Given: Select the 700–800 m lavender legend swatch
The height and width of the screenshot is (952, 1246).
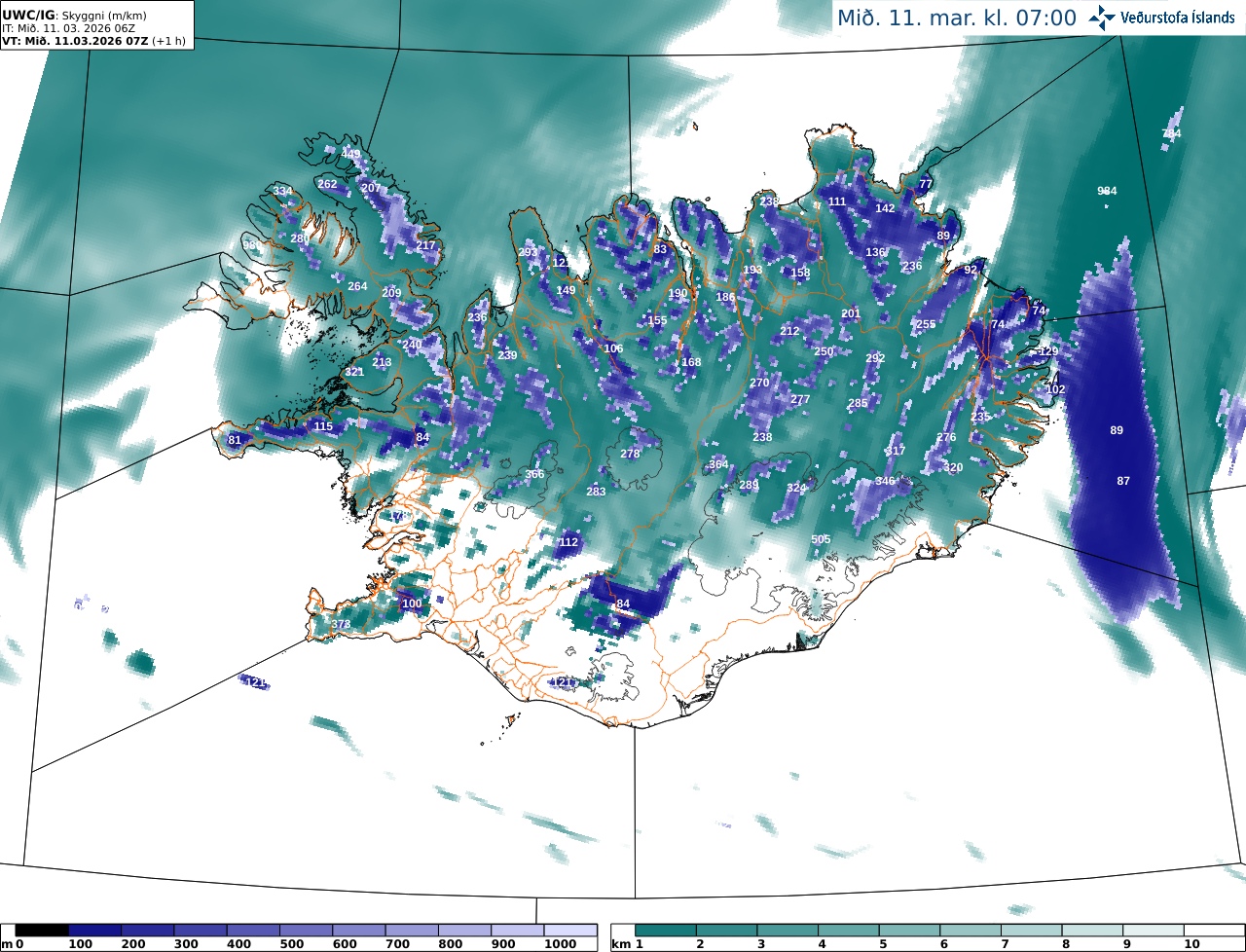Looking at the screenshot, I should point(412,931).
